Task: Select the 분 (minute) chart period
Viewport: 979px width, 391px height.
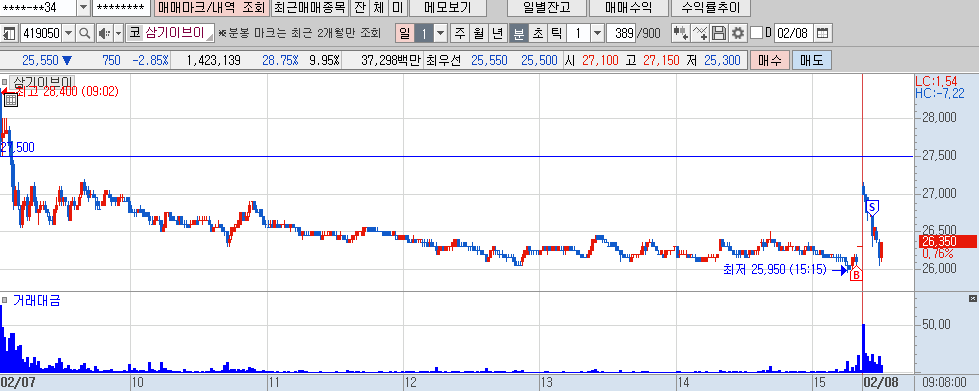Action: [x=518, y=33]
